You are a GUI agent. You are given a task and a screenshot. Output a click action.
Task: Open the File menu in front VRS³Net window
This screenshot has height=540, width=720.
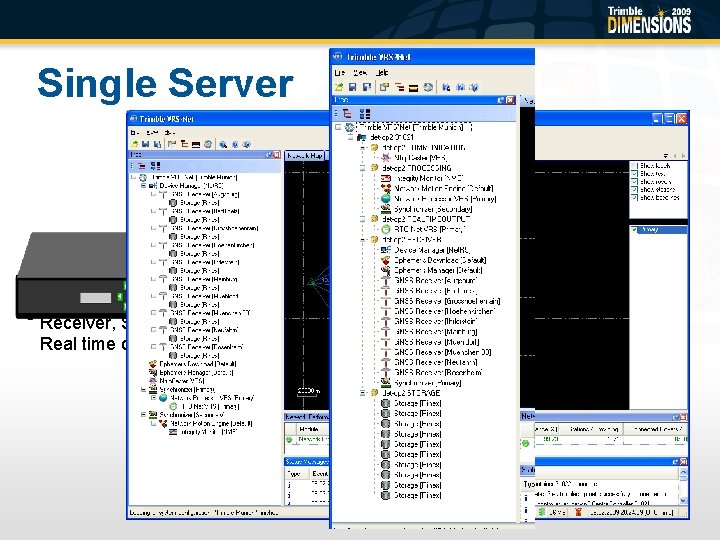[x=340, y=73]
